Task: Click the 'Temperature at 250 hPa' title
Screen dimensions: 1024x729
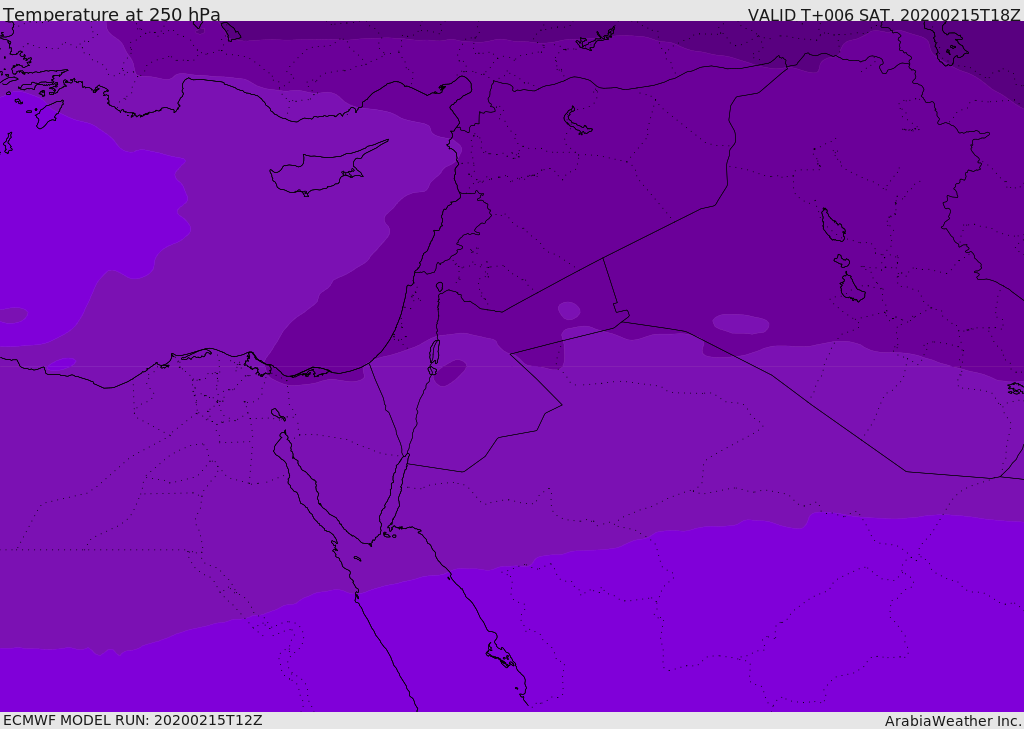Action: click(112, 15)
